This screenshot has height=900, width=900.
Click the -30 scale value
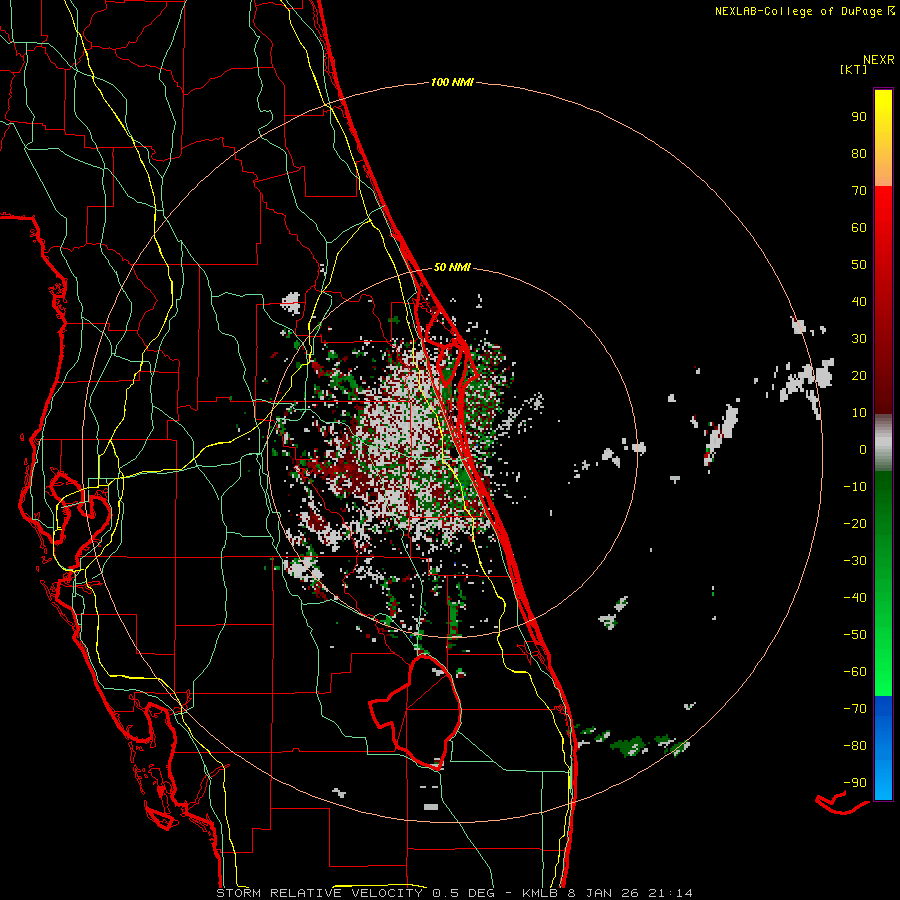855,561
